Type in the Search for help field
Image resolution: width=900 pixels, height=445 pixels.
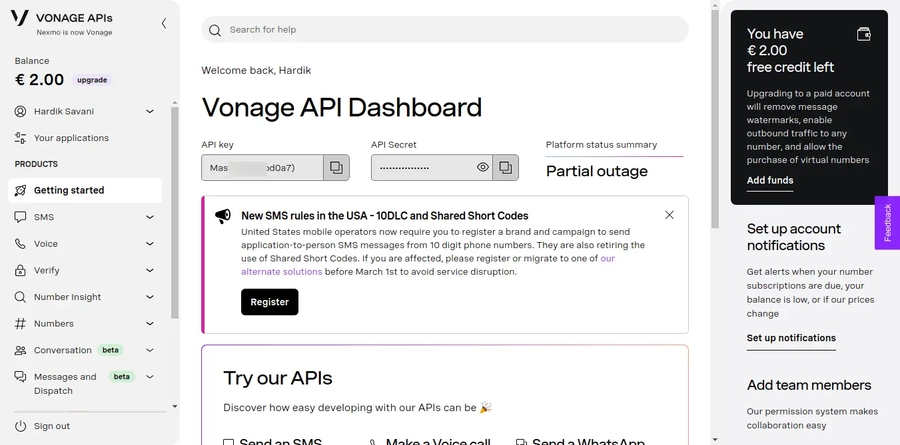coord(450,30)
